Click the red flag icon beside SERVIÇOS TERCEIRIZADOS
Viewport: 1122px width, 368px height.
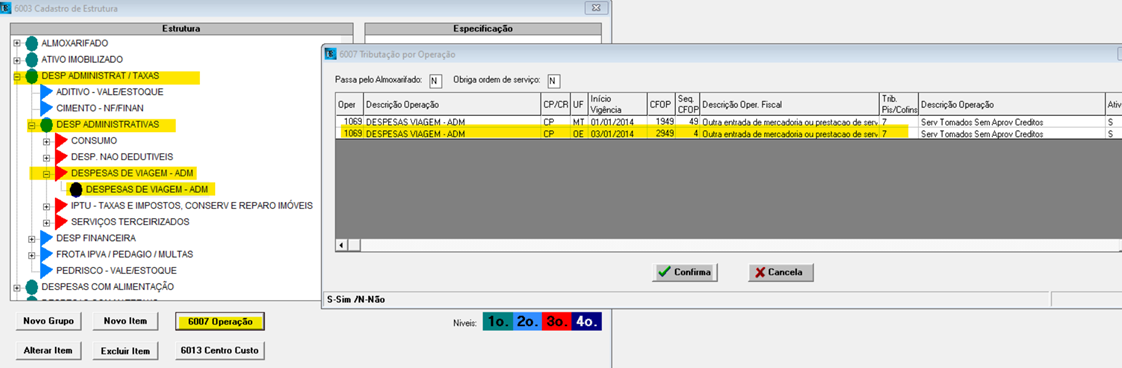coord(62,222)
